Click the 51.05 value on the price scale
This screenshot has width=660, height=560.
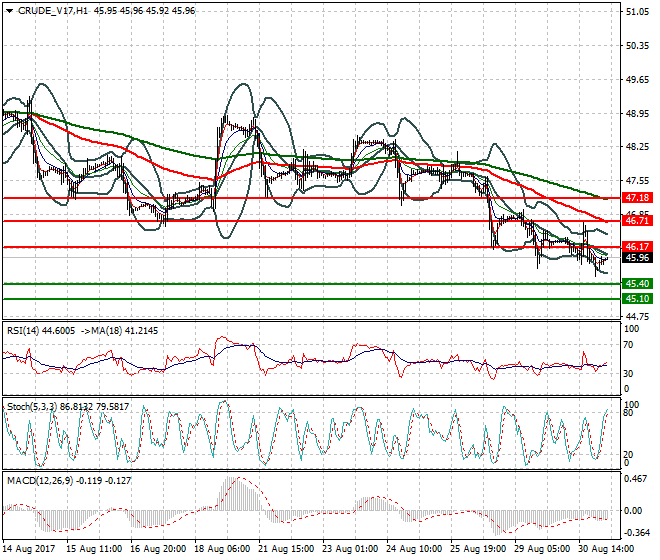click(636, 12)
